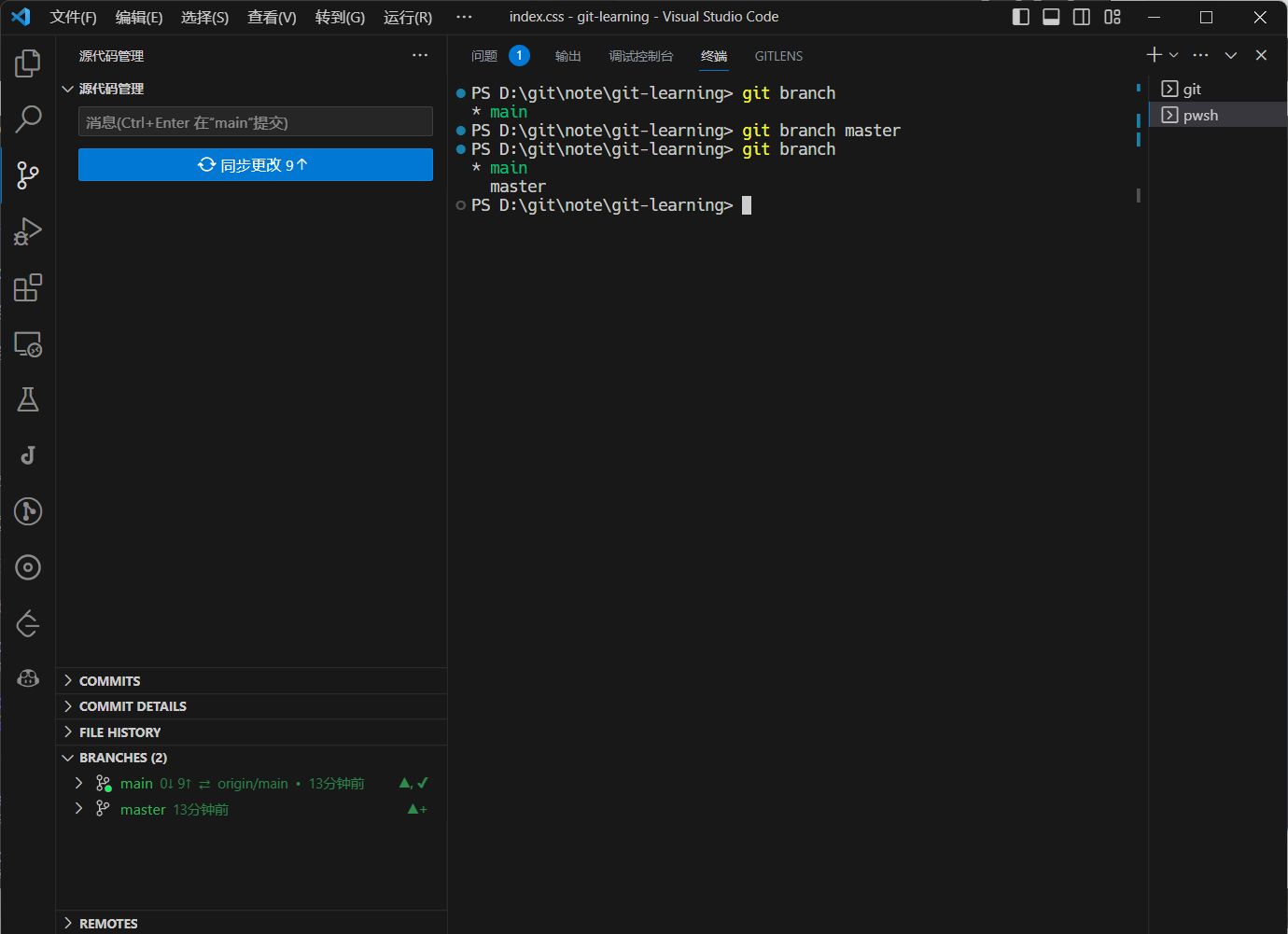Open the Explorer view in activity bar
Viewport: 1288px width, 934px height.
[x=28, y=63]
